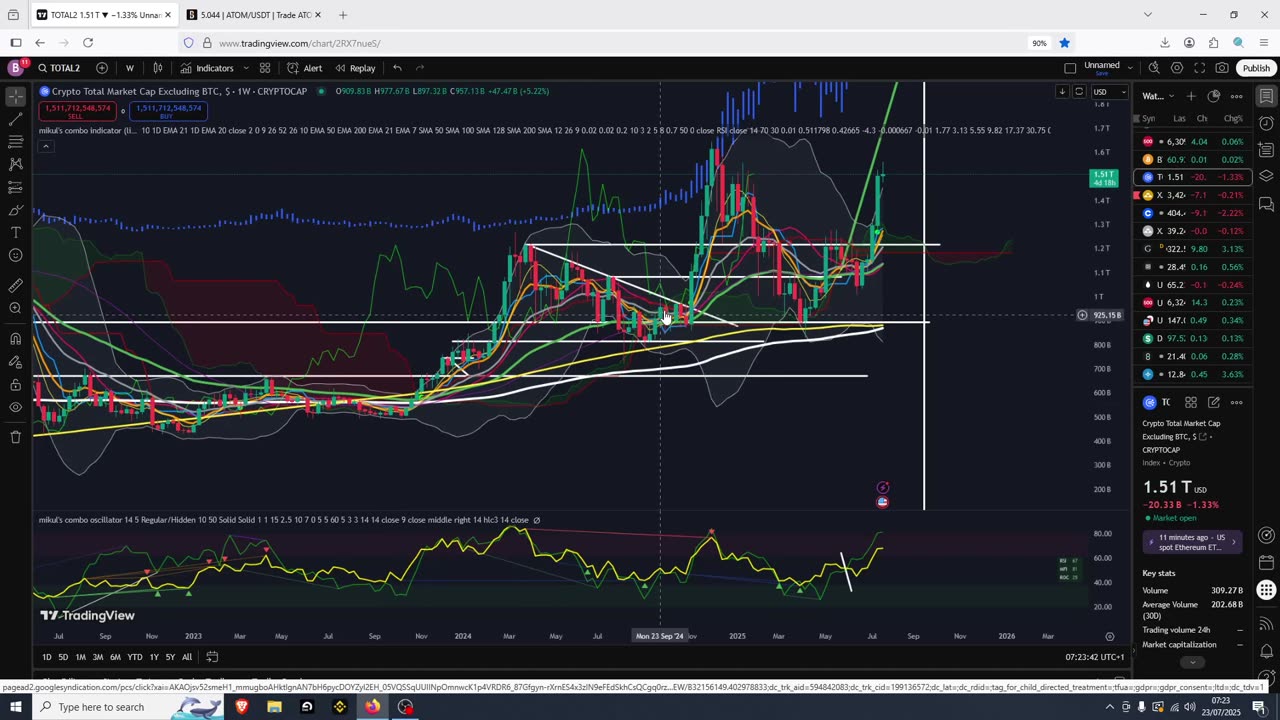Switch to 6M date range
This screenshot has width=1280, height=720.
pos(115,657)
